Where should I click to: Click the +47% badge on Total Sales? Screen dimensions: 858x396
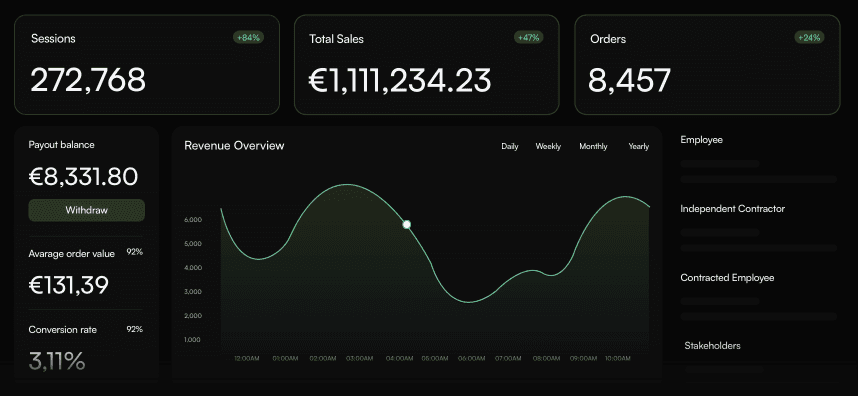(x=529, y=38)
